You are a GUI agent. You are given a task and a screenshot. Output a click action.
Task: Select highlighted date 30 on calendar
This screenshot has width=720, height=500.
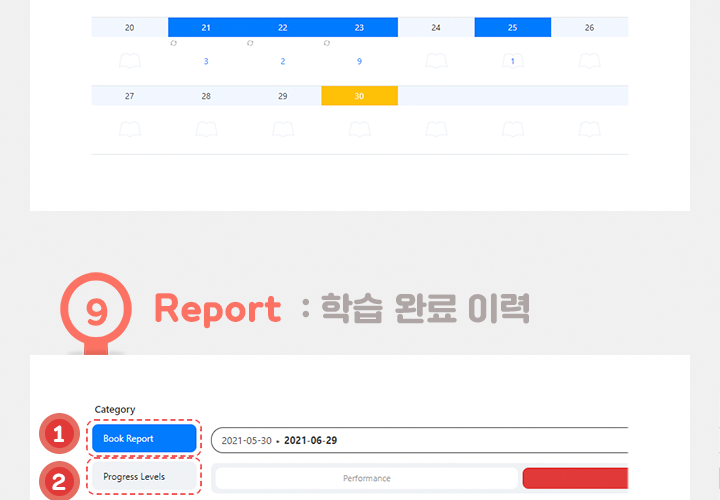359,96
